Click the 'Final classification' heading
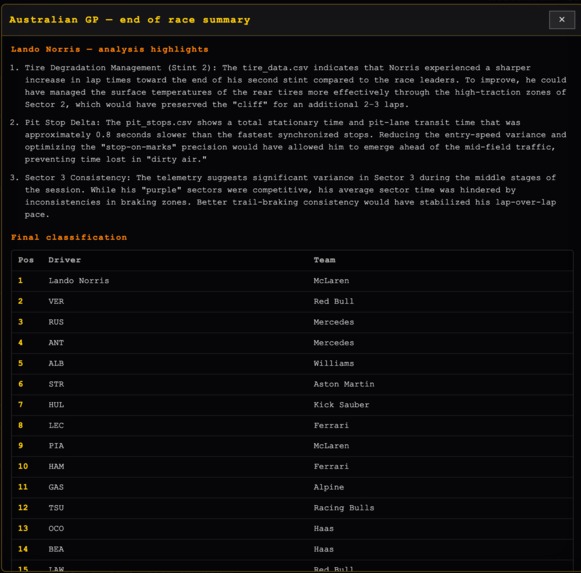This screenshot has width=581, height=573. (x=69, y=237)
